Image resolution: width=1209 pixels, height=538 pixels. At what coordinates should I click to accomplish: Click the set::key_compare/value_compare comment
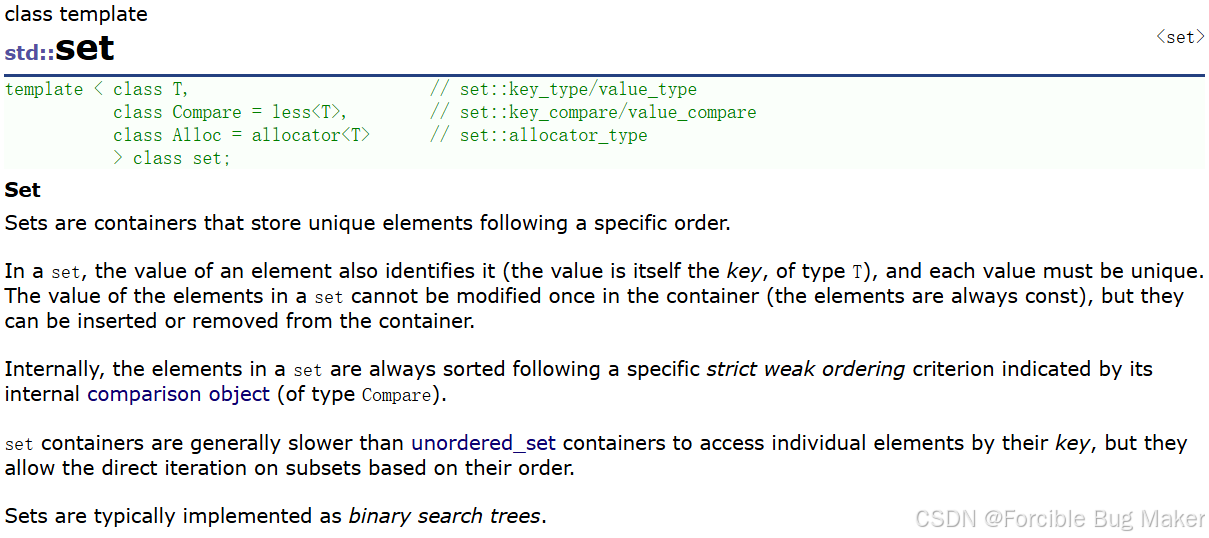pos(593,112)
